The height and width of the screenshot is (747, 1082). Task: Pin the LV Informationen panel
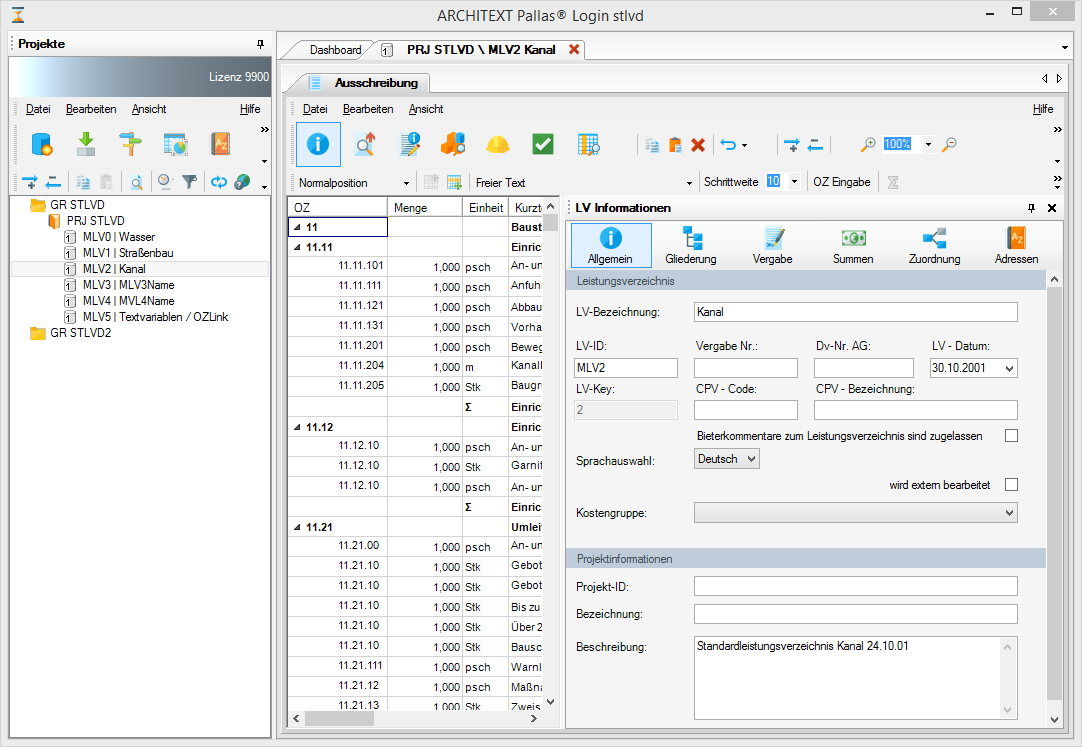point(1032,208)
